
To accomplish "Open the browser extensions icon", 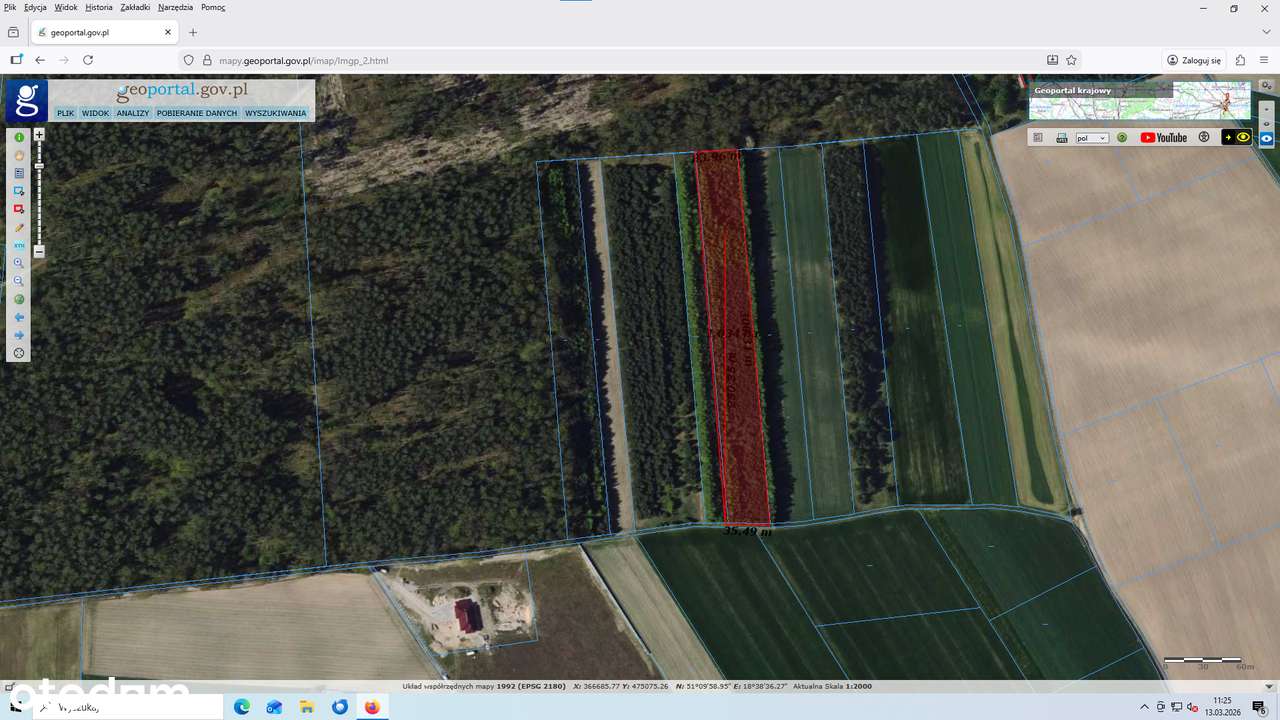I will tap(1241, 60).
